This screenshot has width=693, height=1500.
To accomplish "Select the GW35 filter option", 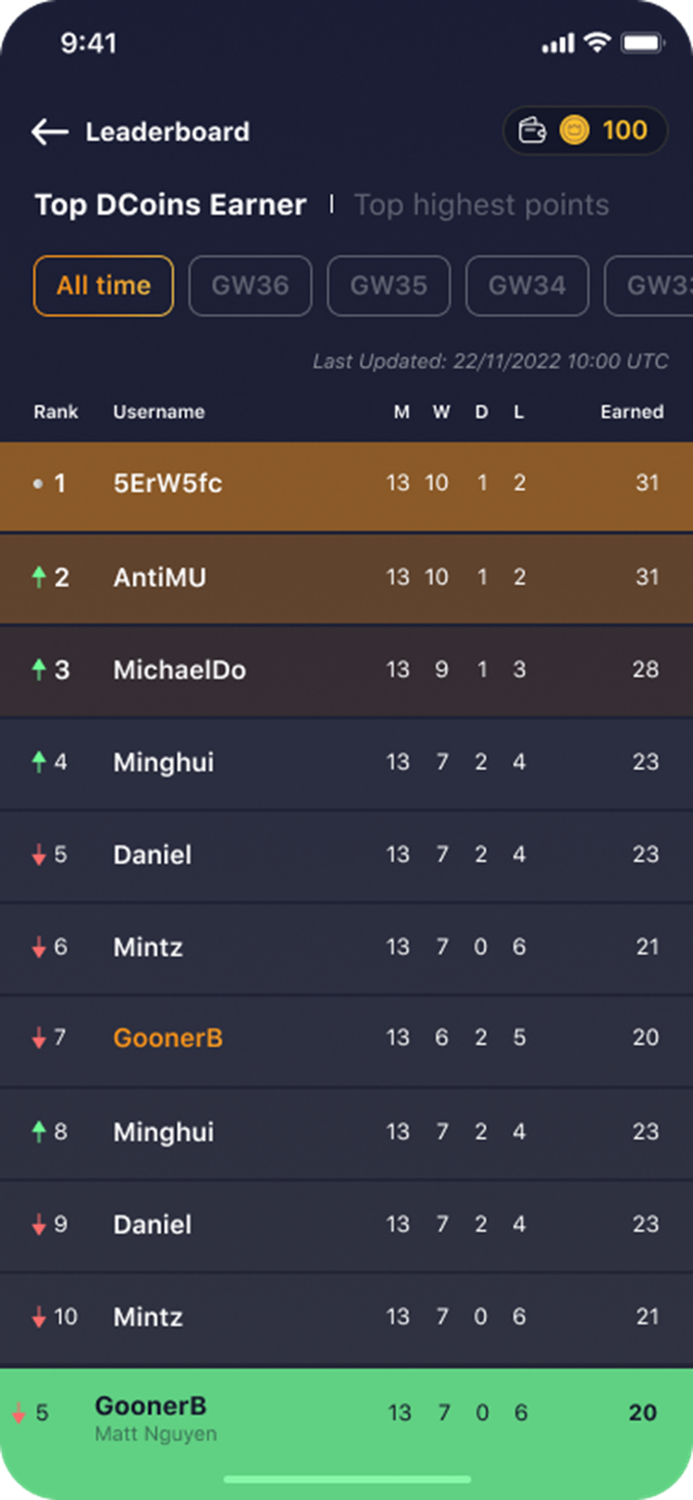I will pyautogui.click(x=388, y=286).
